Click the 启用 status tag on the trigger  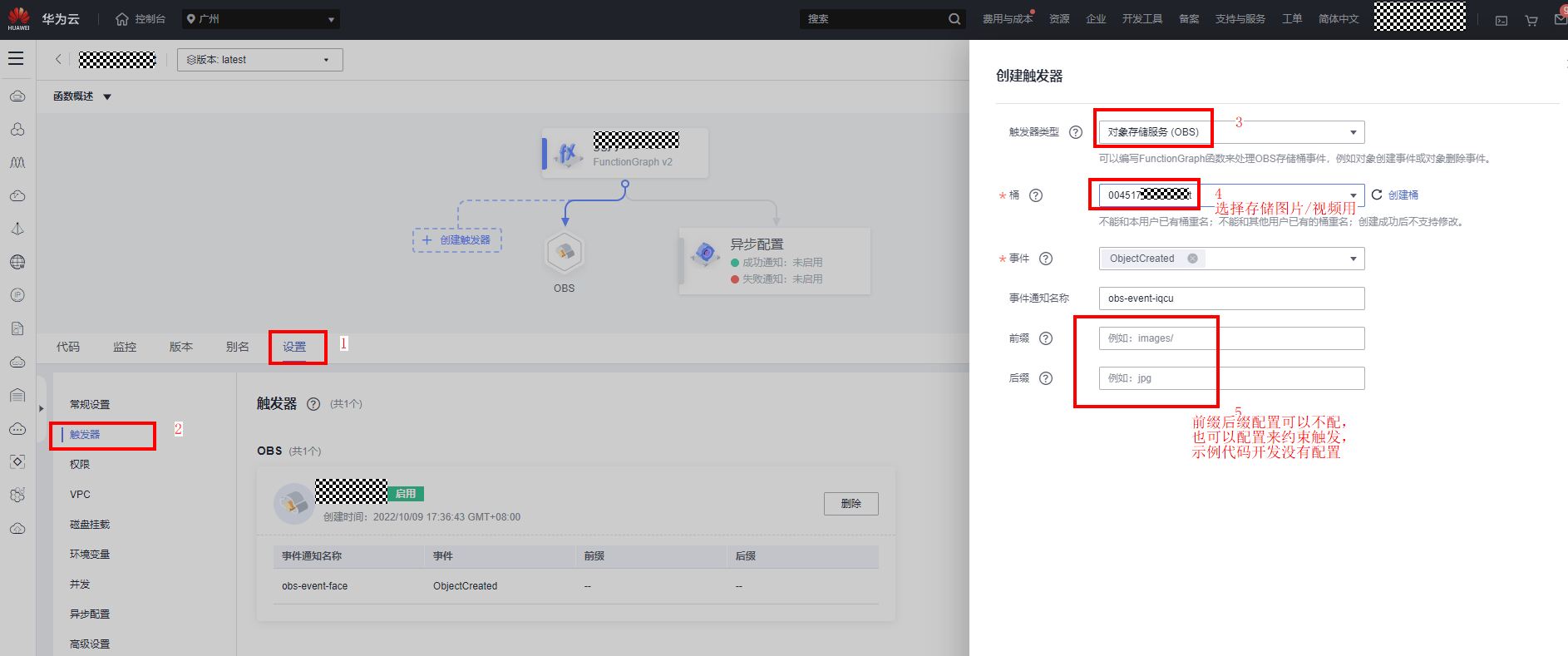pyautogui.click(x=406, y=494)
